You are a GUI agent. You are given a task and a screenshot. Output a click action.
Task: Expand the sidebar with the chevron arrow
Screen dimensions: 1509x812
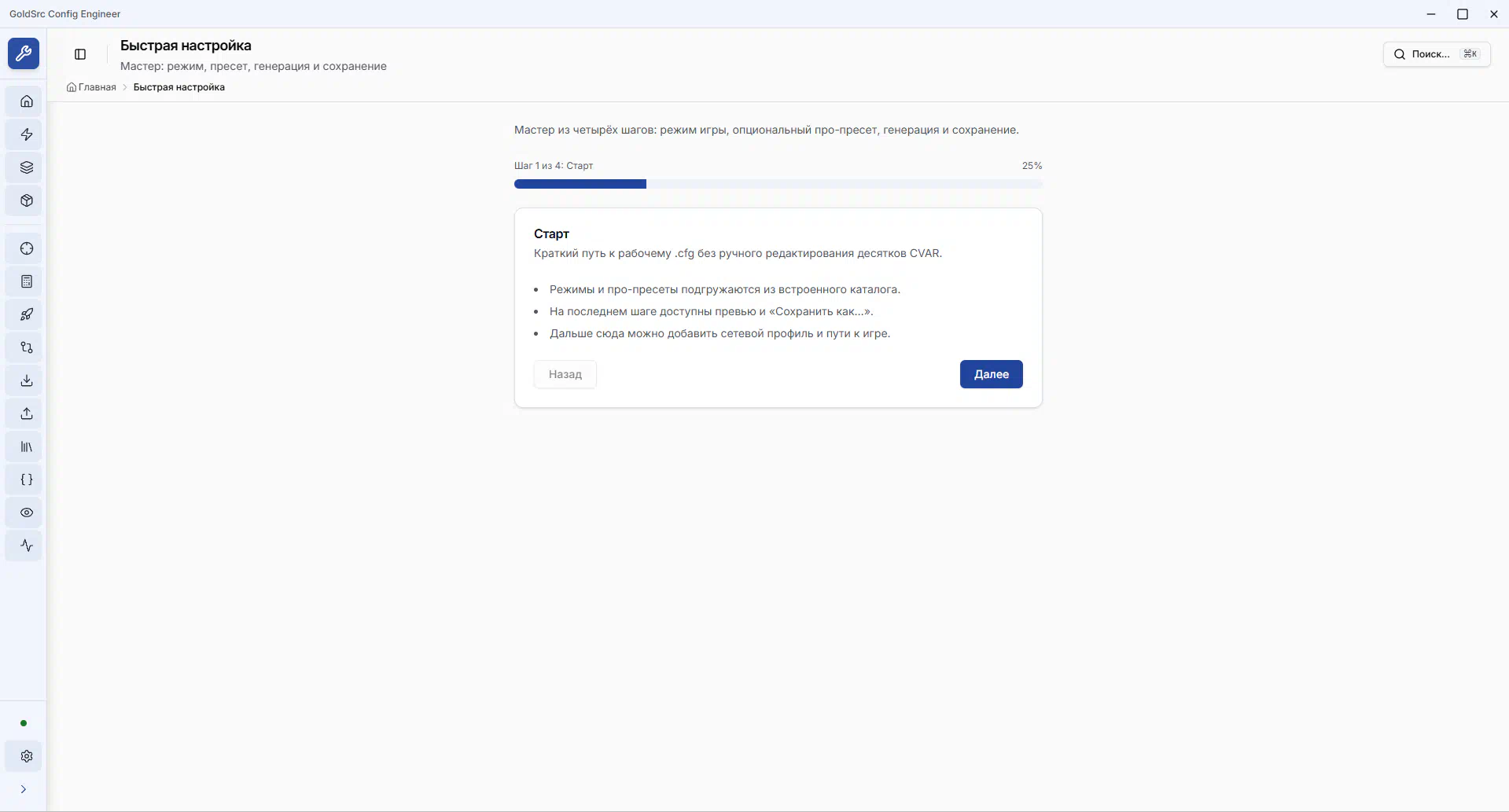click(x=24, y=789)
